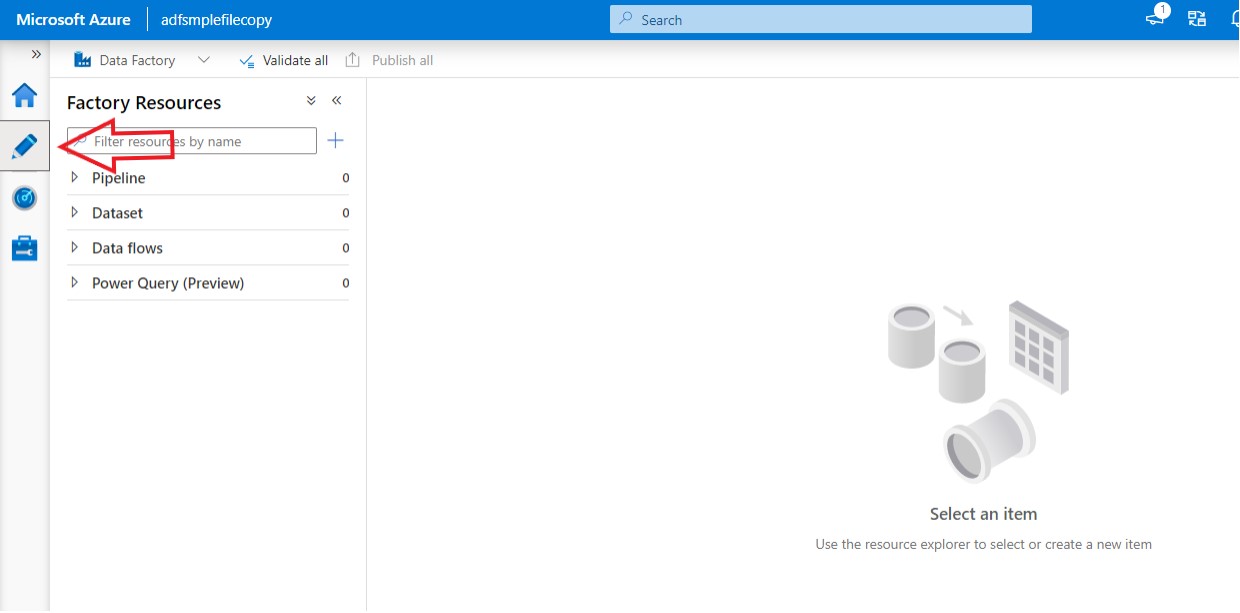
Task: Expand the Pipeline tree node
Action: 74,177
